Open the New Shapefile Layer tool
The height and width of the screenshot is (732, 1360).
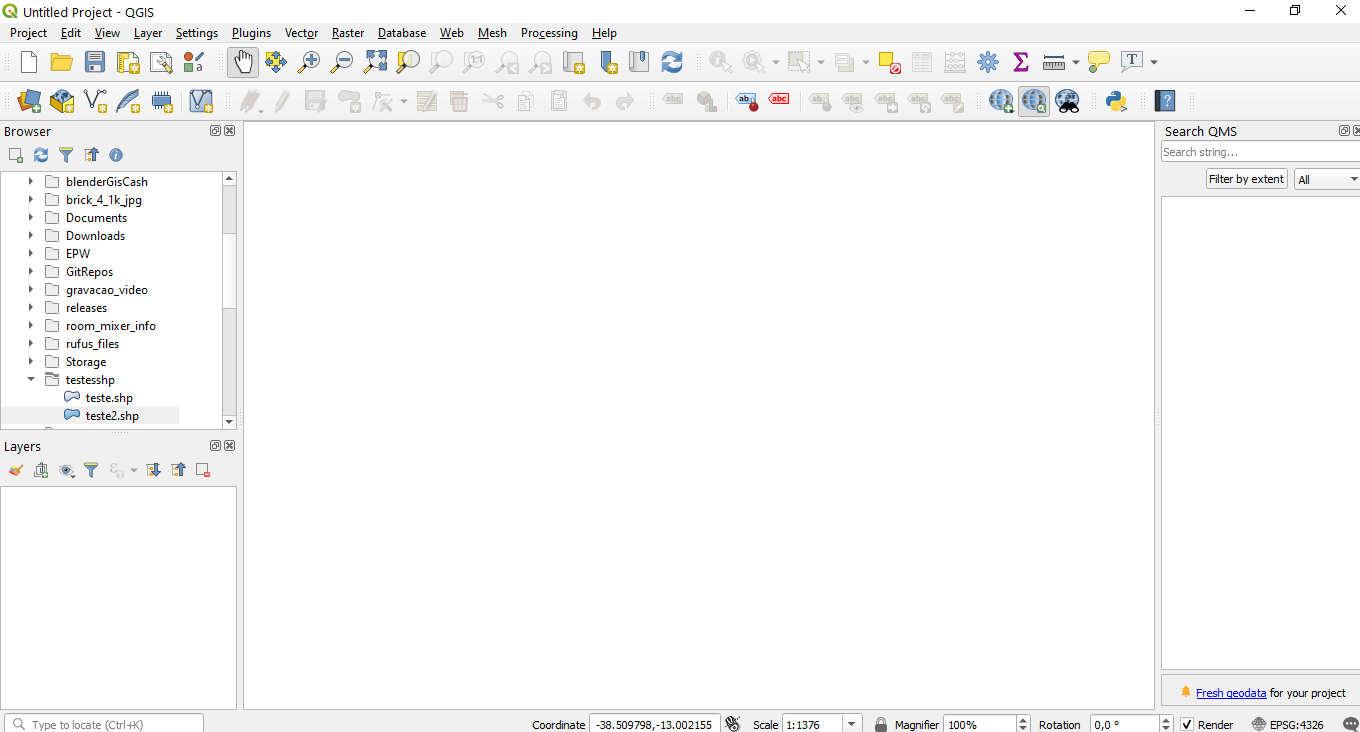(x=95, y=100)
